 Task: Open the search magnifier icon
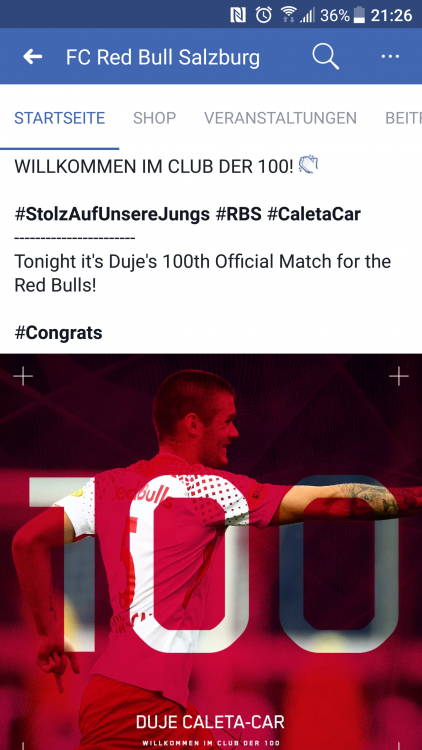pyautogui.click(x=326, y=56)
